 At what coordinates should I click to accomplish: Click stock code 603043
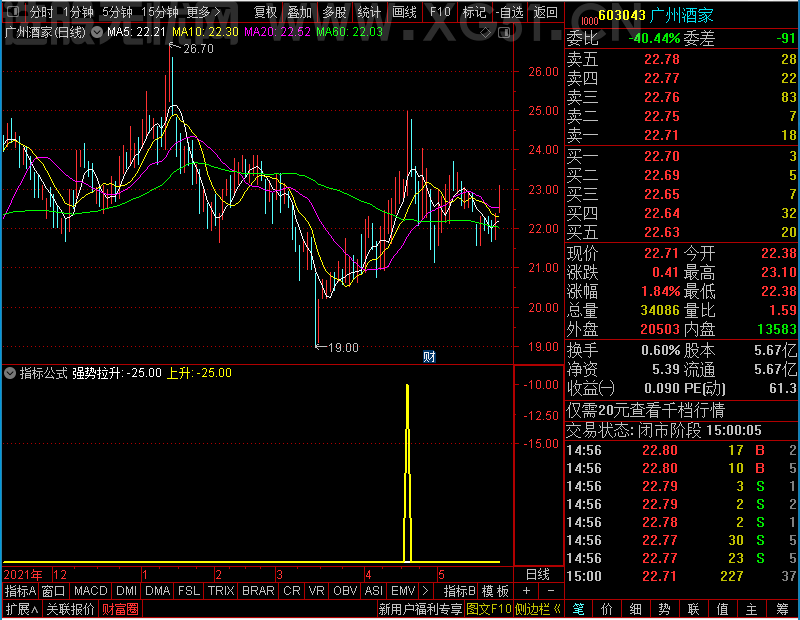(x=622, y=15)
